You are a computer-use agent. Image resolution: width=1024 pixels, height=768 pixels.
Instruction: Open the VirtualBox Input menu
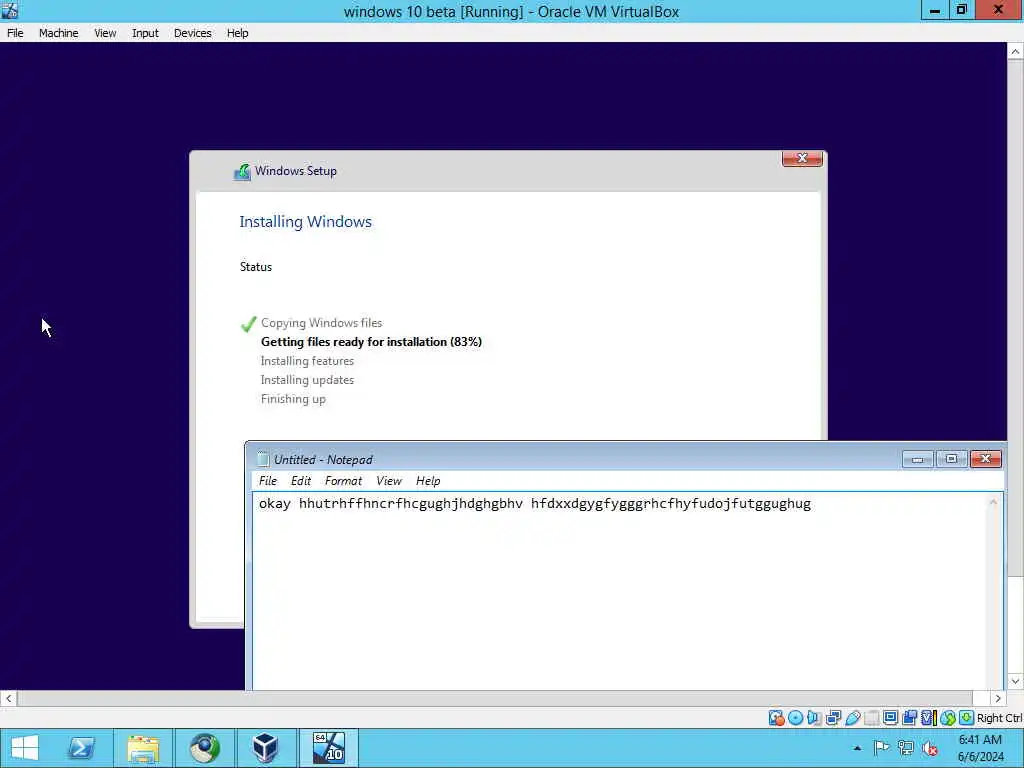(145, 33)
